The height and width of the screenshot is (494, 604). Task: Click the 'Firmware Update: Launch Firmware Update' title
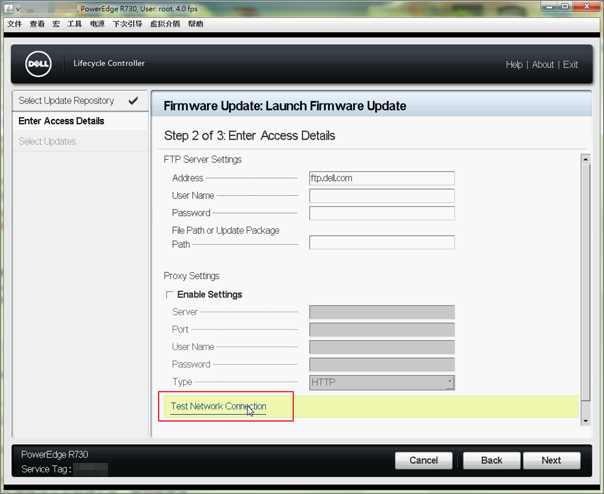285,106
